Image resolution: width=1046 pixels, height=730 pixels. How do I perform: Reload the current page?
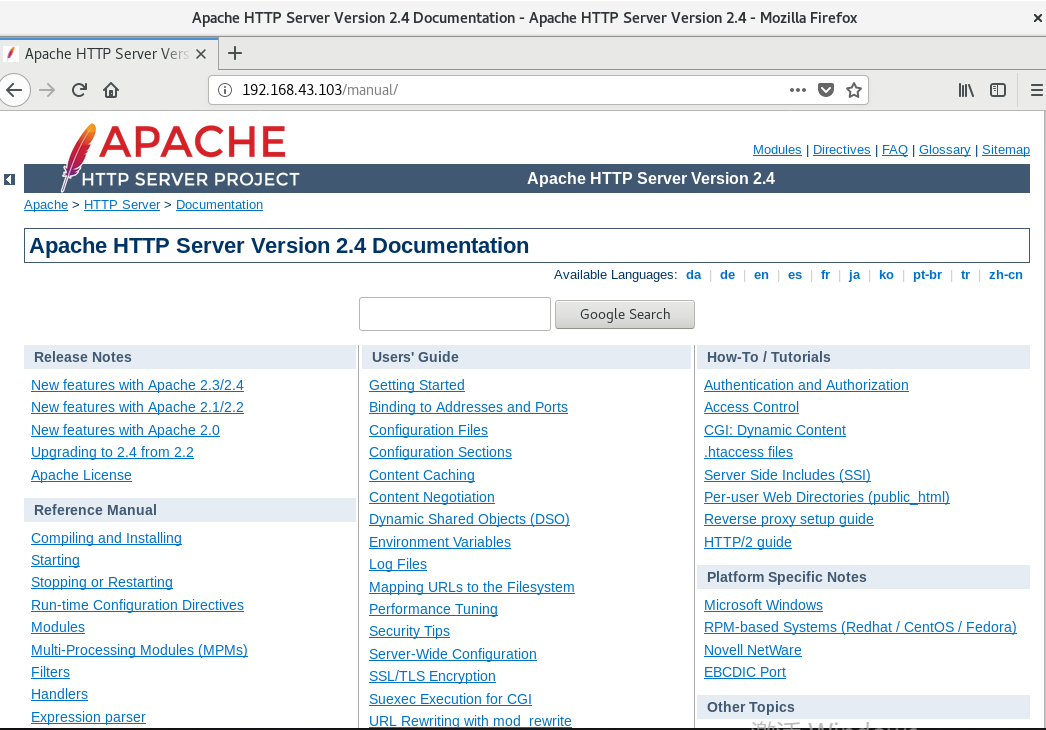point(79,90)
